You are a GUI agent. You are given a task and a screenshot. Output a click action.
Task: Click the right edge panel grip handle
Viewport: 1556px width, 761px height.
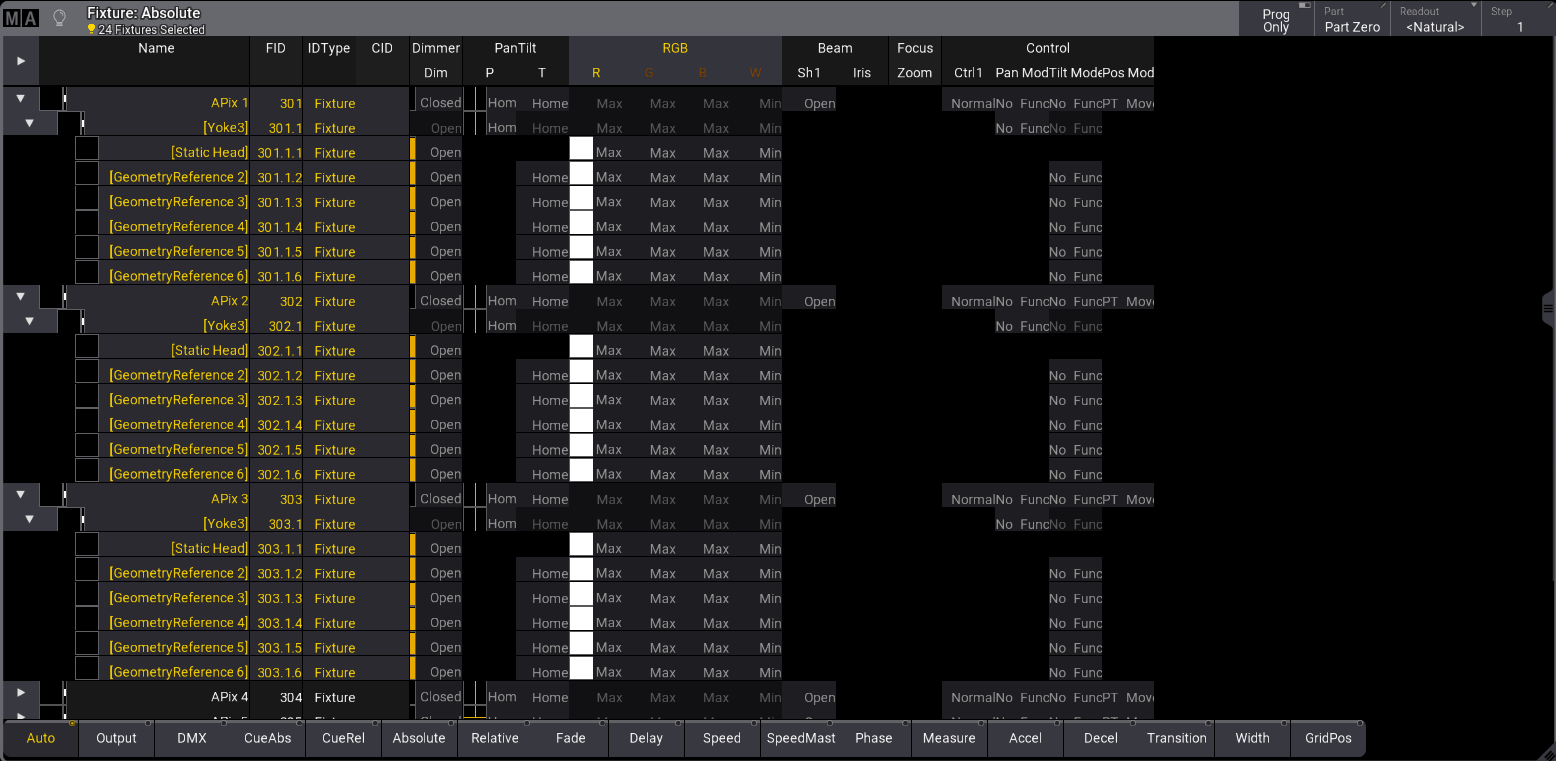1548,309
